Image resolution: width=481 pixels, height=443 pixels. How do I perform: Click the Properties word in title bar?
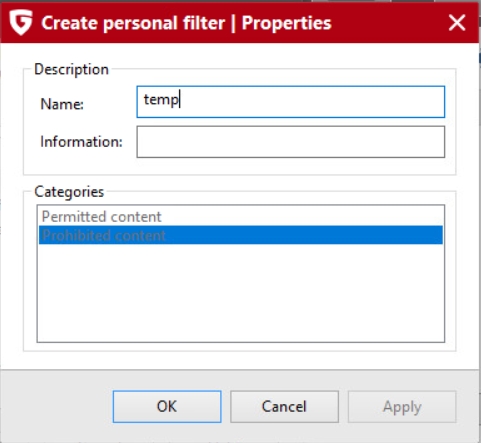coord(287,23)
